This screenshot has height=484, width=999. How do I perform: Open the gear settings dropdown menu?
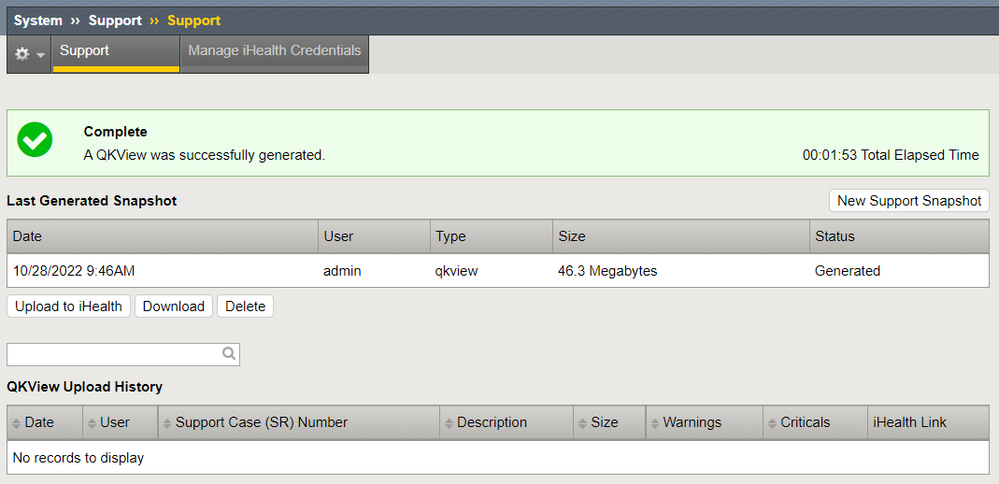click(29, 55)
